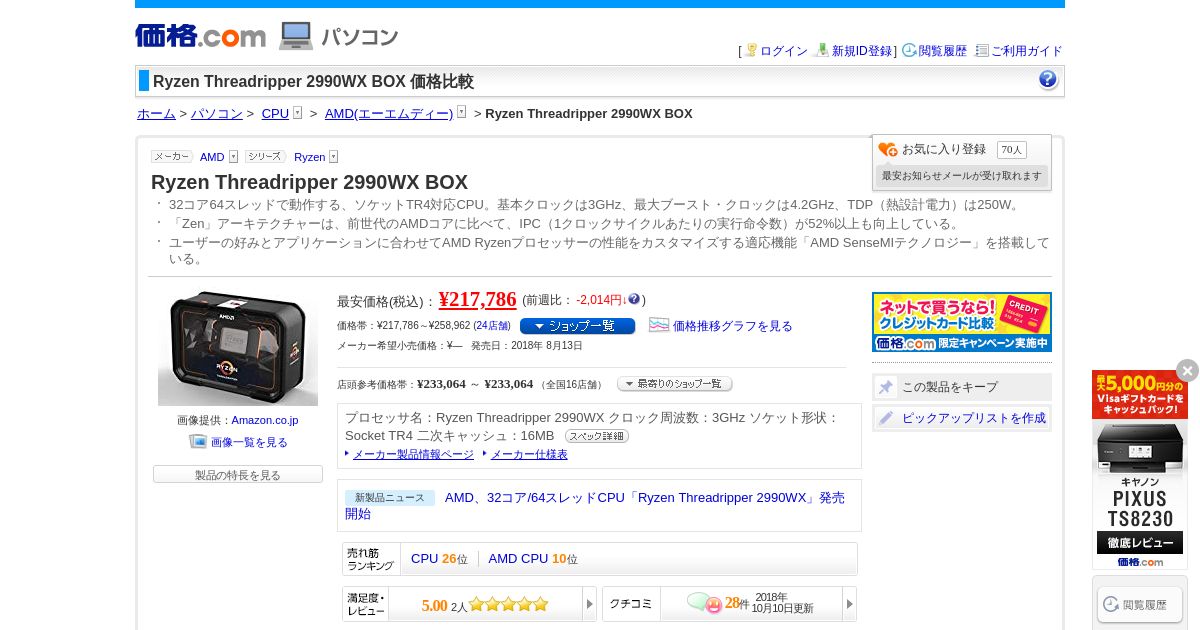Go to パソコン breadcrumb link
Viewport: 1200px width, 630px height.
tap(217, 113)
